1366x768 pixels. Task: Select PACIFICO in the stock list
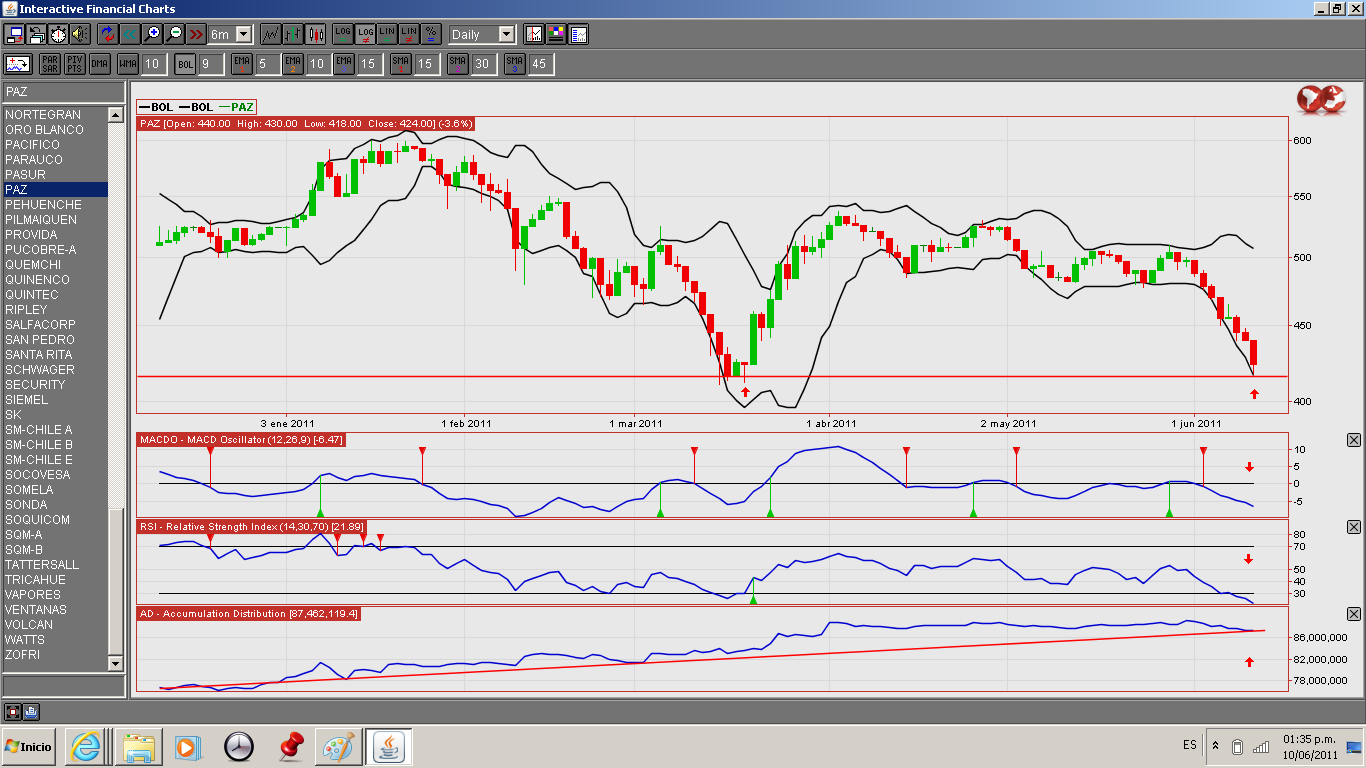point(54,145)
